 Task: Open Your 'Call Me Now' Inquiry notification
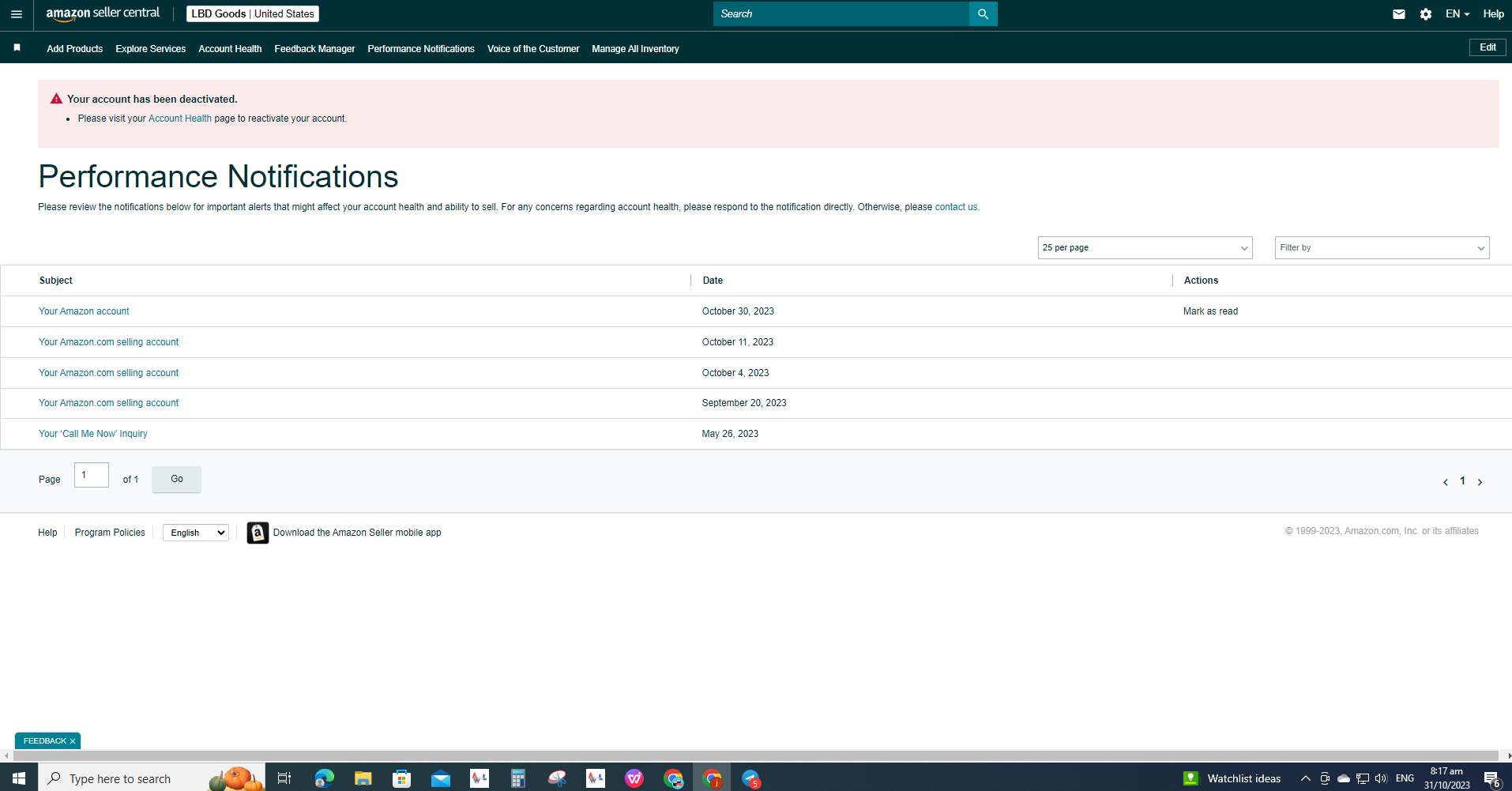coord(93,434)
